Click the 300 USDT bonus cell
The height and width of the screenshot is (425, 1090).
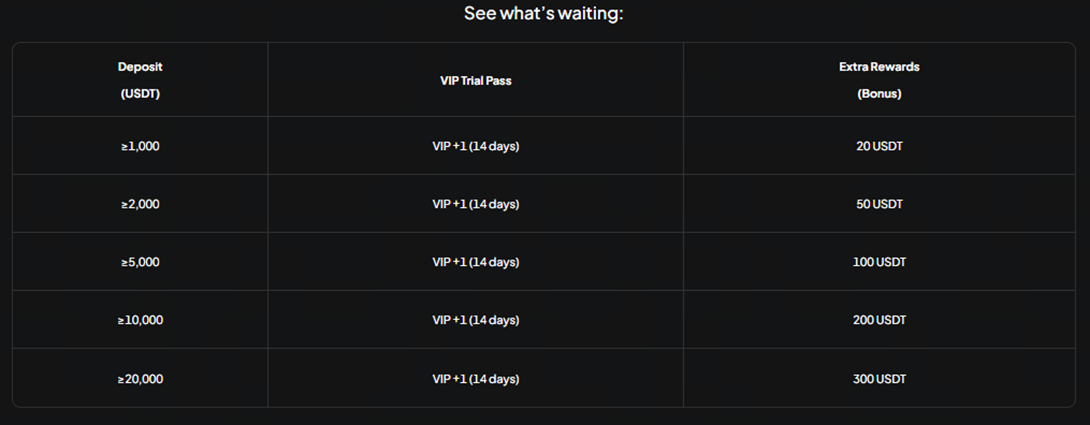(880, 379)
